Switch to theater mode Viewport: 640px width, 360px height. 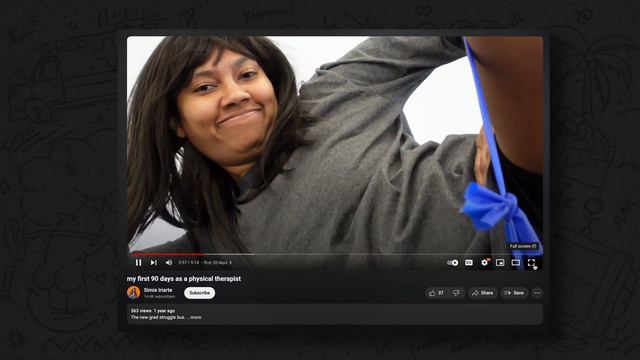click(x=516, y=262)
